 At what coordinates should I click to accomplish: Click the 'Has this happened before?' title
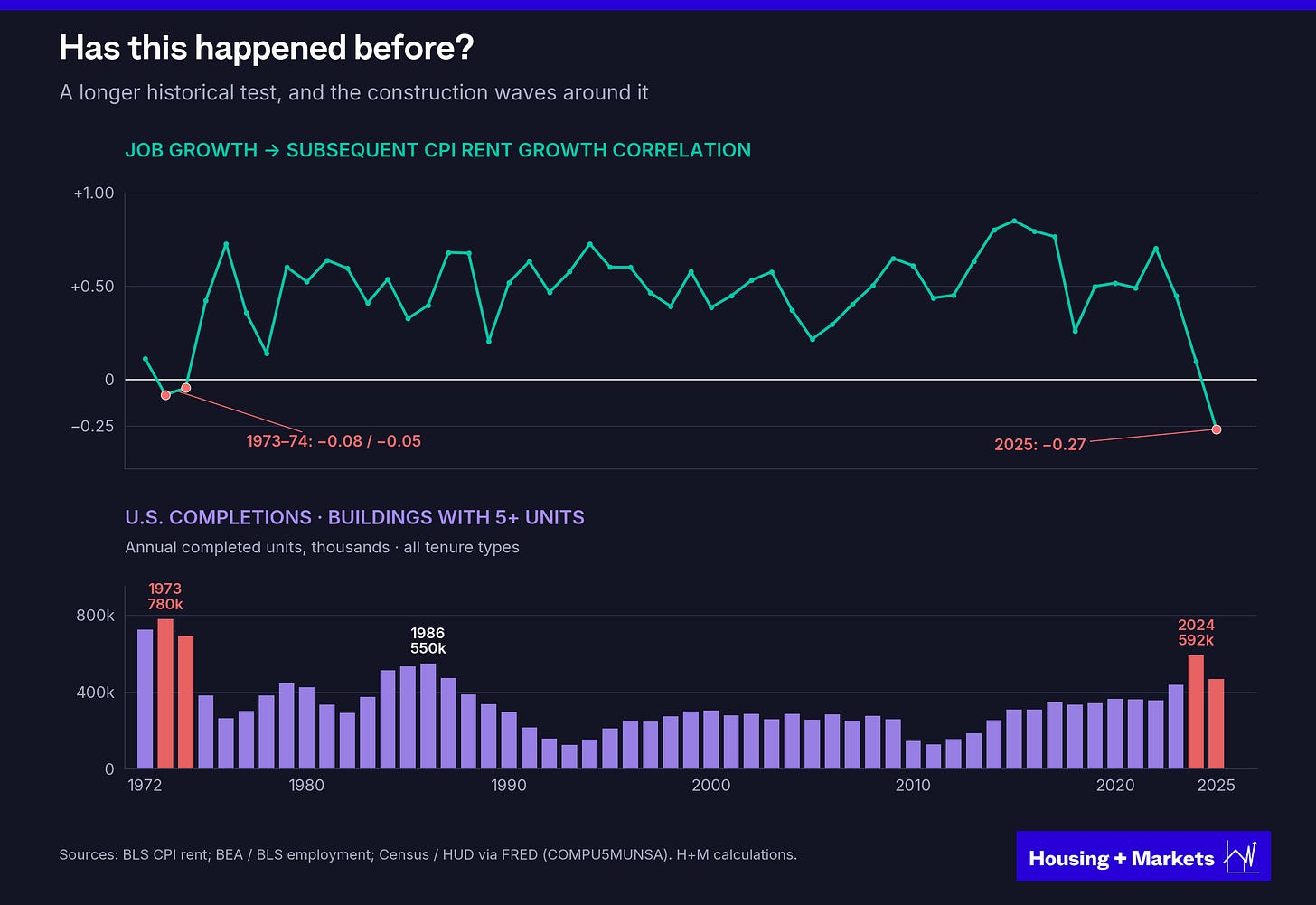tap(267, 48)
